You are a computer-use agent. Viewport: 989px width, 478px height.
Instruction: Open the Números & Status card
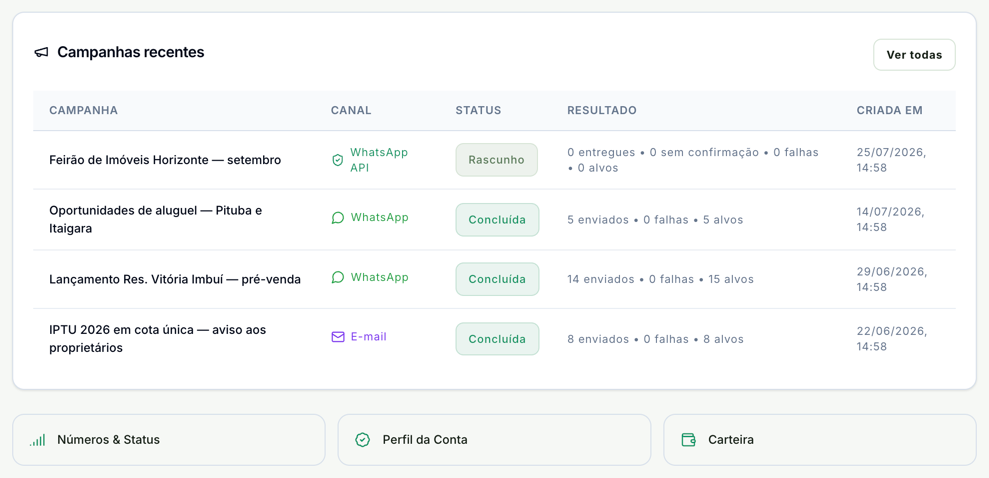169,440
